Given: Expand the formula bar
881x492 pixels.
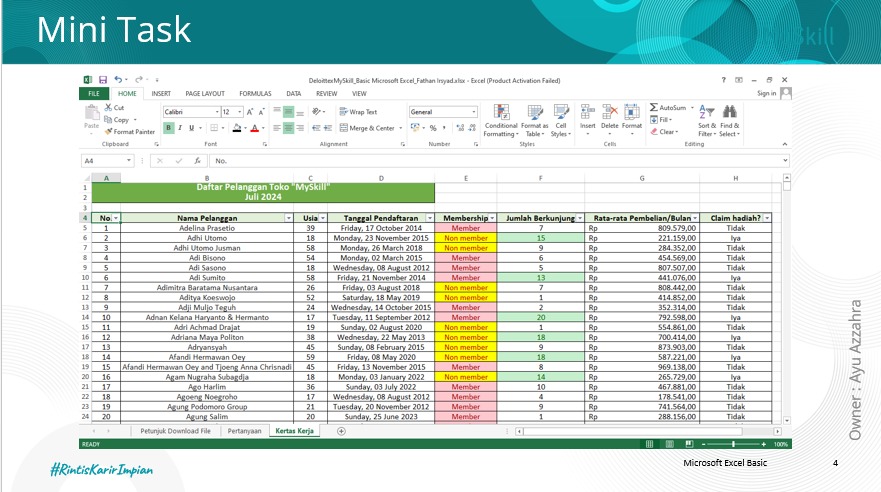Looking at the screenshot, I should [785, 161].
